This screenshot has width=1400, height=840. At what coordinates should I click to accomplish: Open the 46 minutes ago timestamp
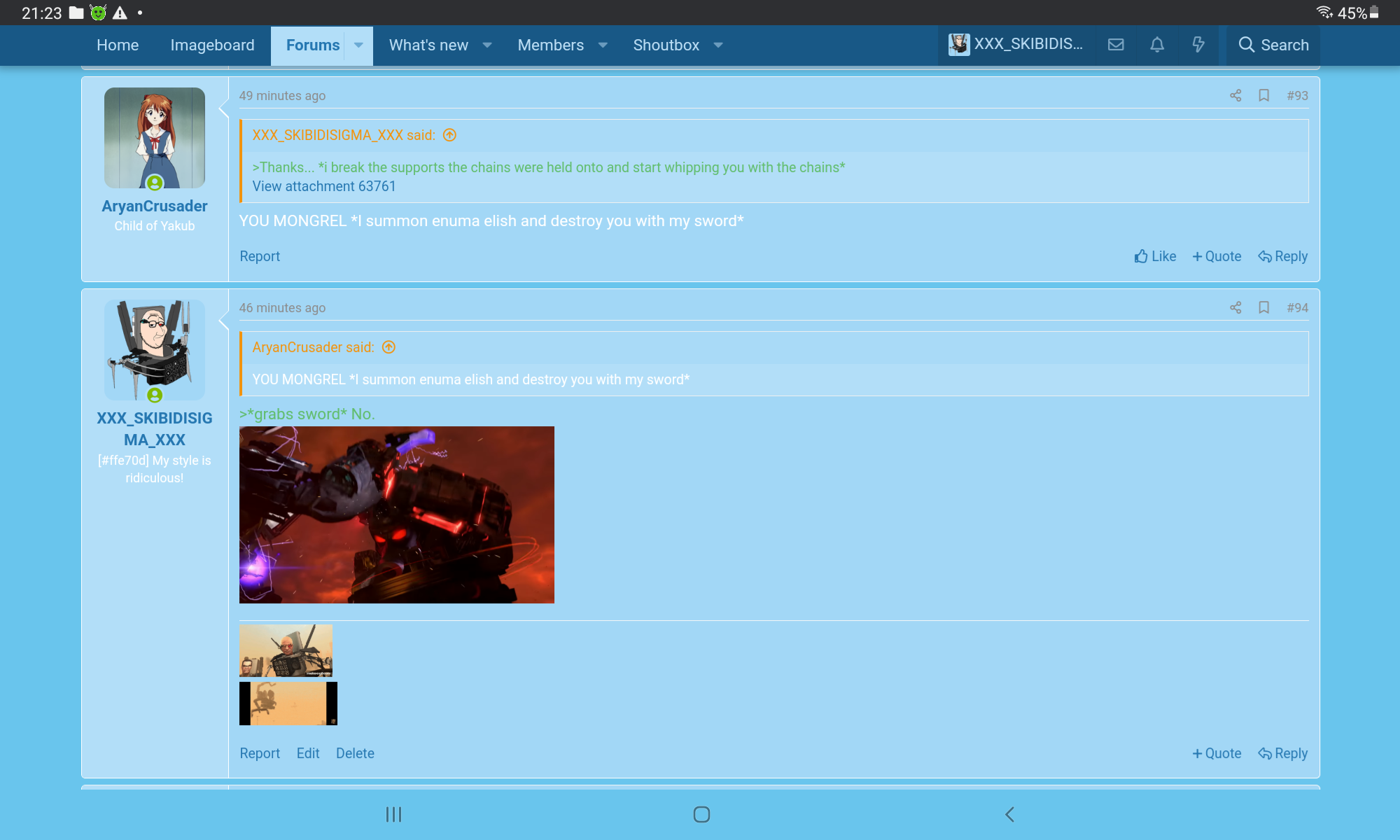[x=282, y=308]
